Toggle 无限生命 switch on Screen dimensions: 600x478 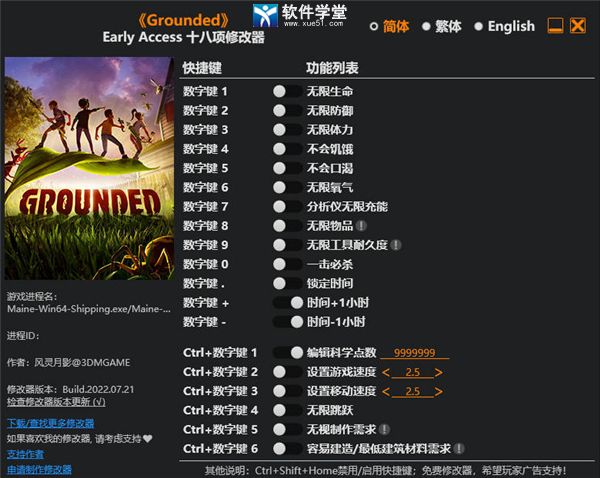pyautogui.click(x=288, y=91)
